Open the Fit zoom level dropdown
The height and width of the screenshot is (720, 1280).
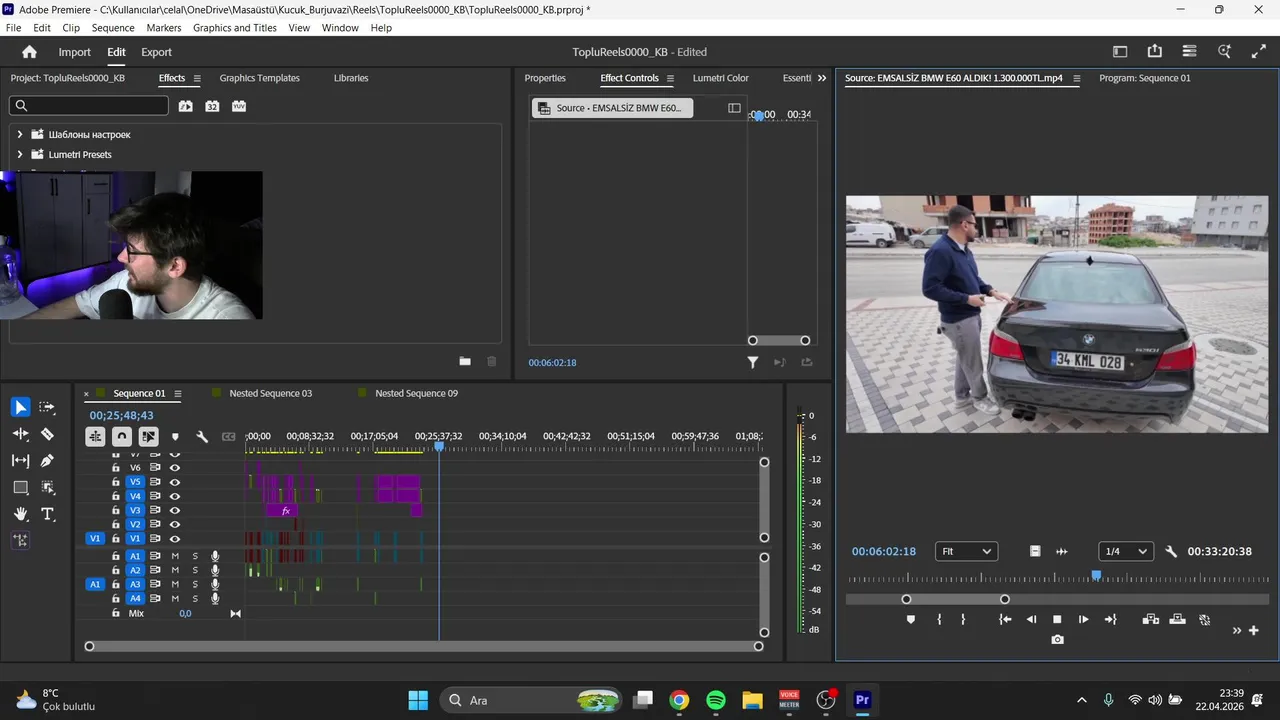coord(966,551)
